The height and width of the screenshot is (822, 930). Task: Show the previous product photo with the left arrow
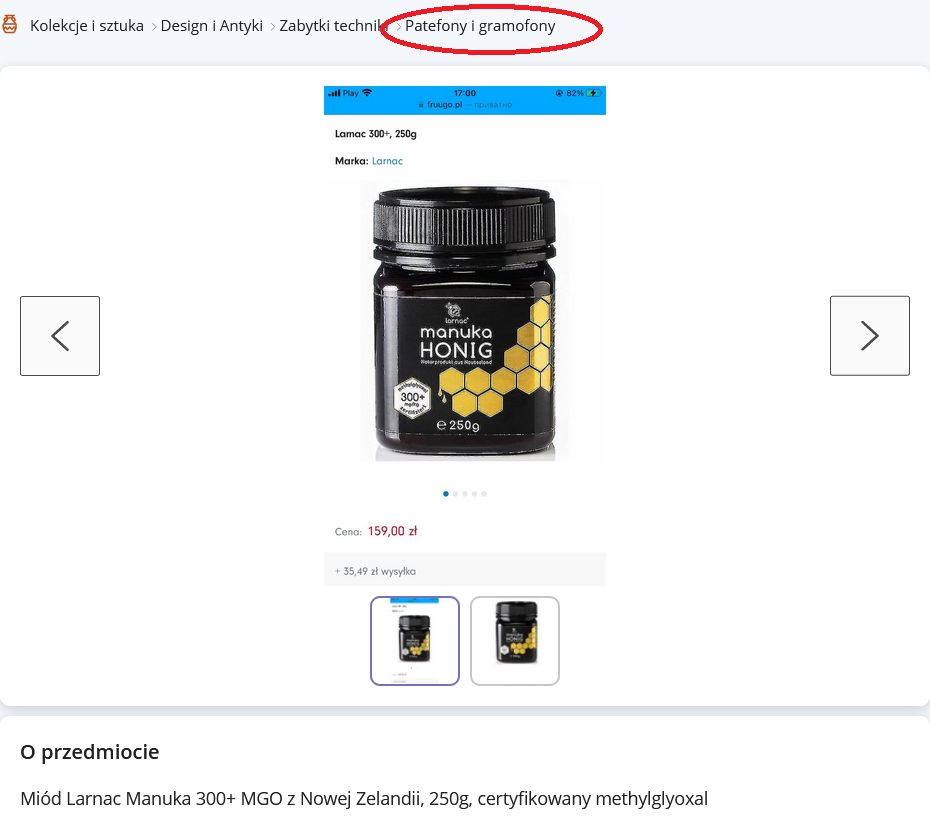[x=60, y=336]
